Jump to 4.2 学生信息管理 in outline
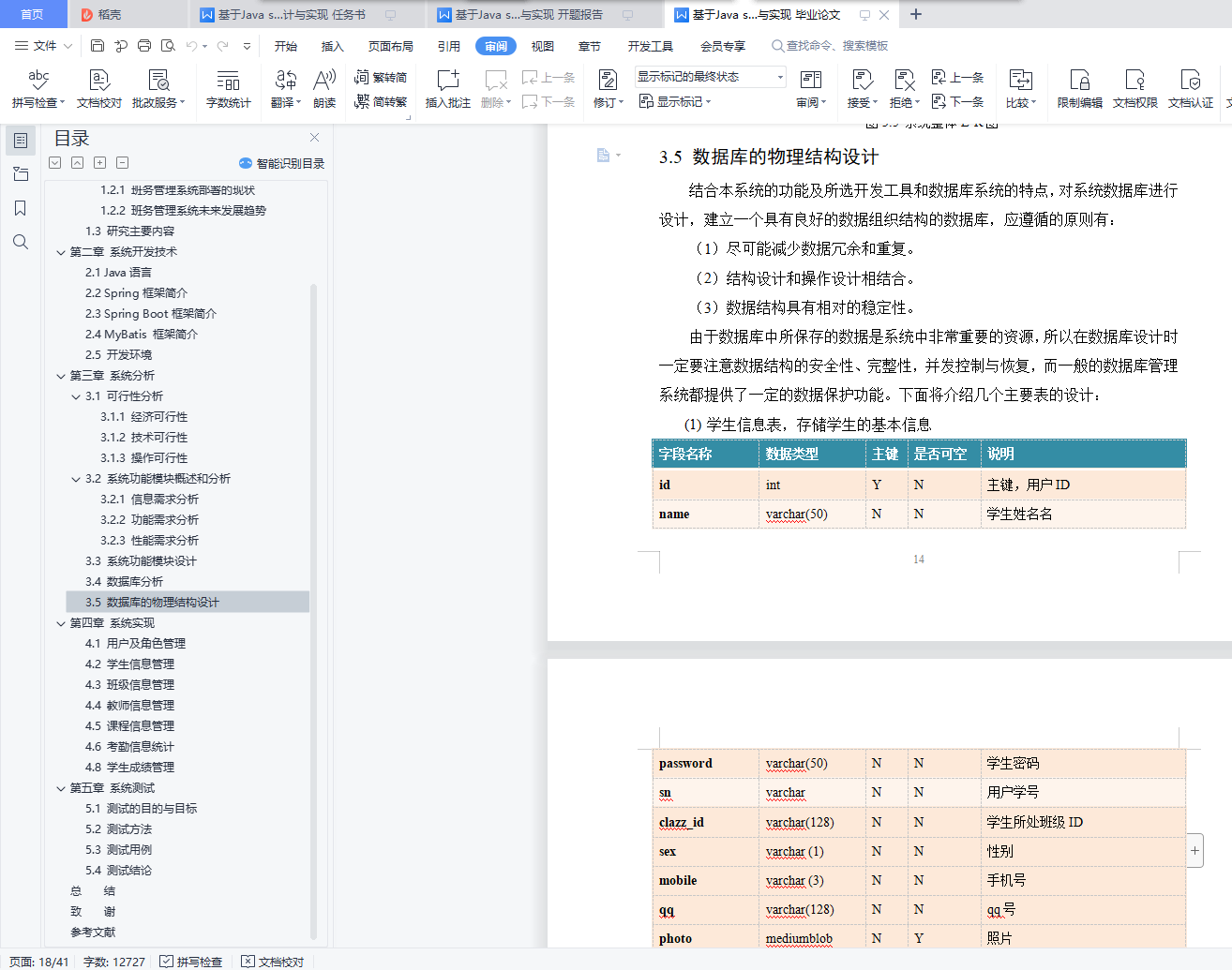 tap(129, 664)
